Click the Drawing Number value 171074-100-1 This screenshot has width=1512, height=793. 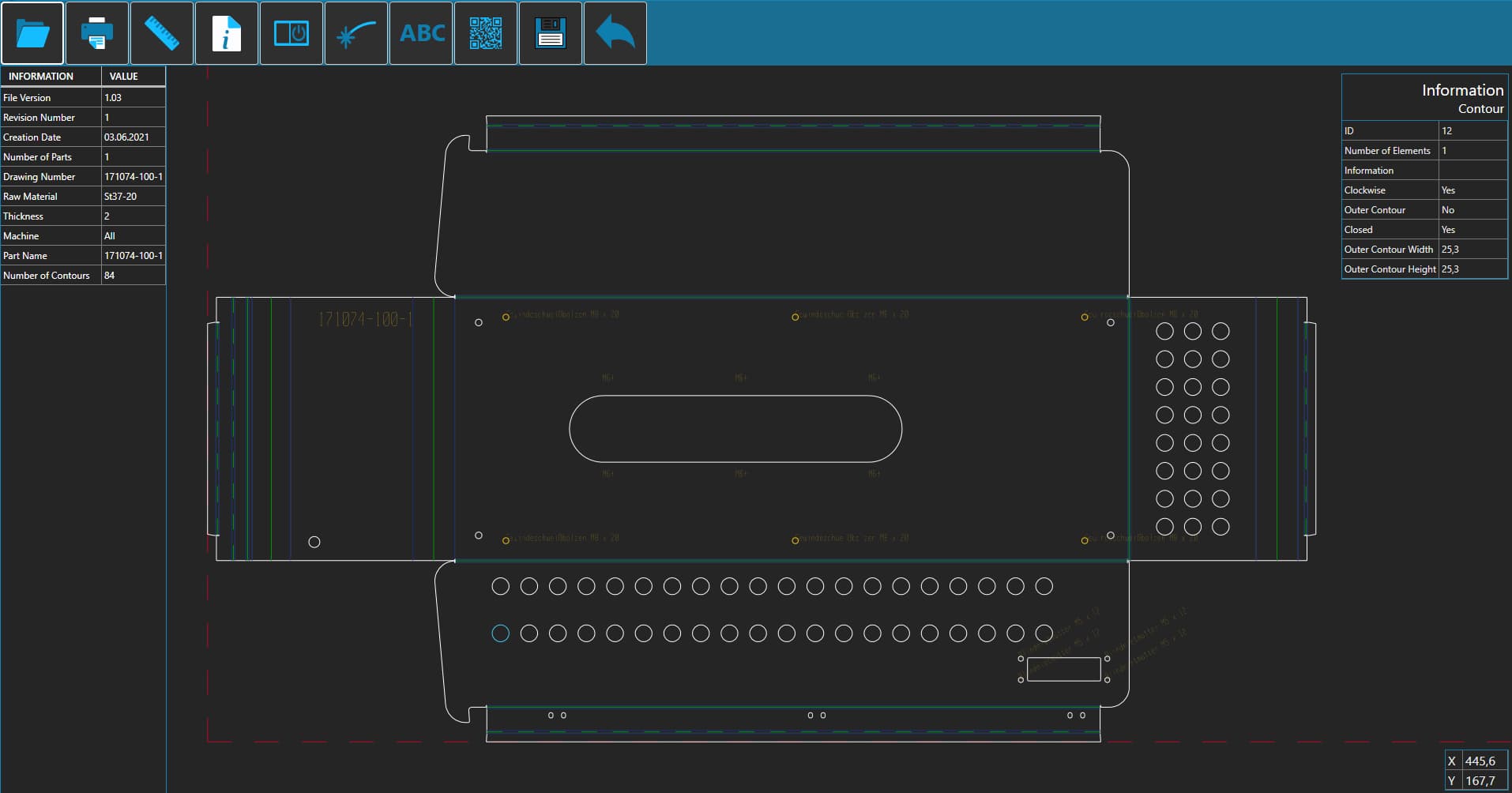click(x=134, y=177)
